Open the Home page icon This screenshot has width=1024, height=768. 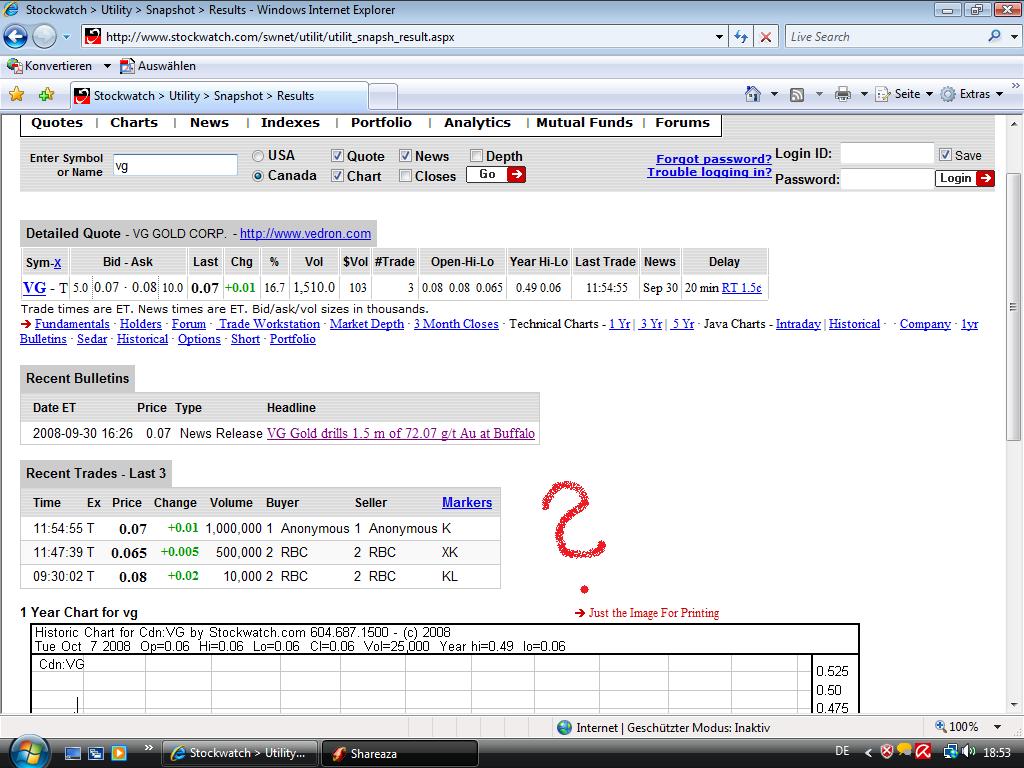pyautogui.click(x=753, y=92)
